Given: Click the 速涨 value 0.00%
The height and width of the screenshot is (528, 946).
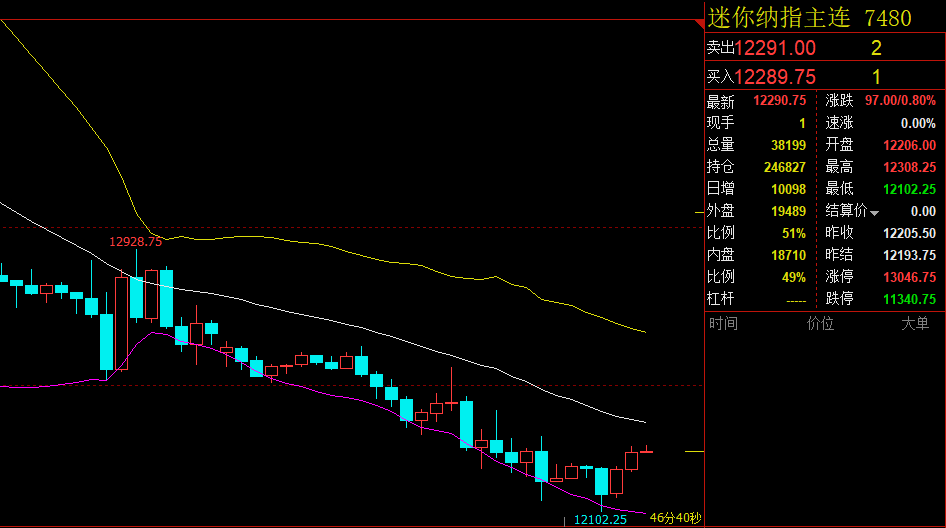Looking at the screenshot, I should (918, 123).
